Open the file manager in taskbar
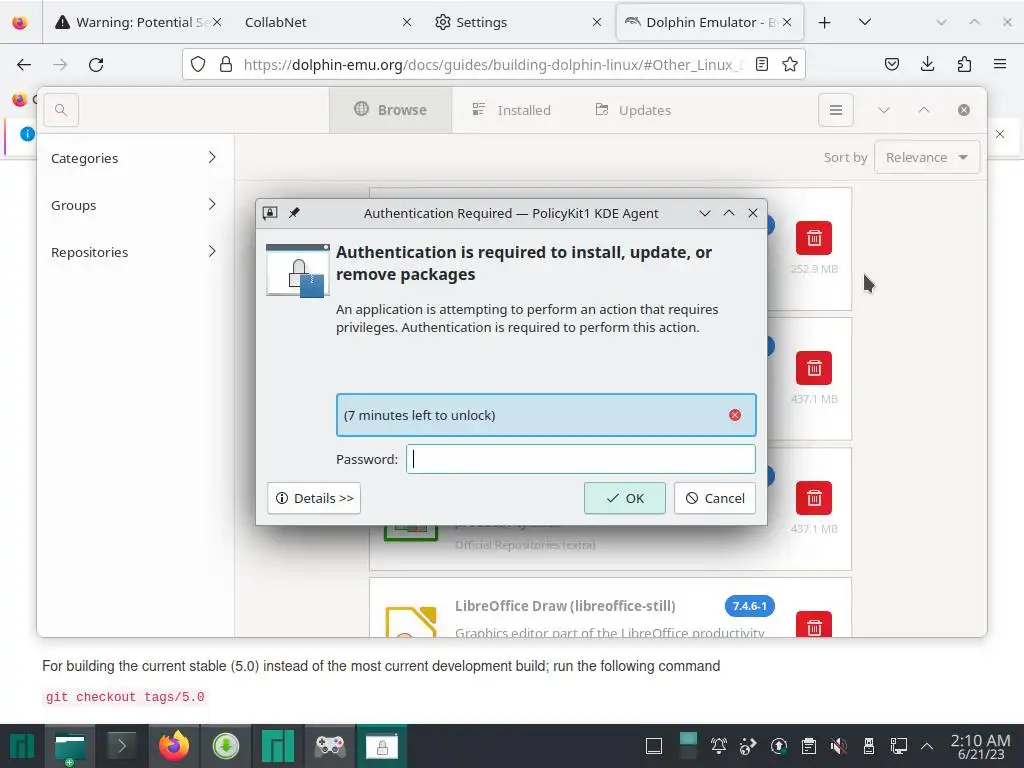The image size is (1024, 768). click(70, 746)
